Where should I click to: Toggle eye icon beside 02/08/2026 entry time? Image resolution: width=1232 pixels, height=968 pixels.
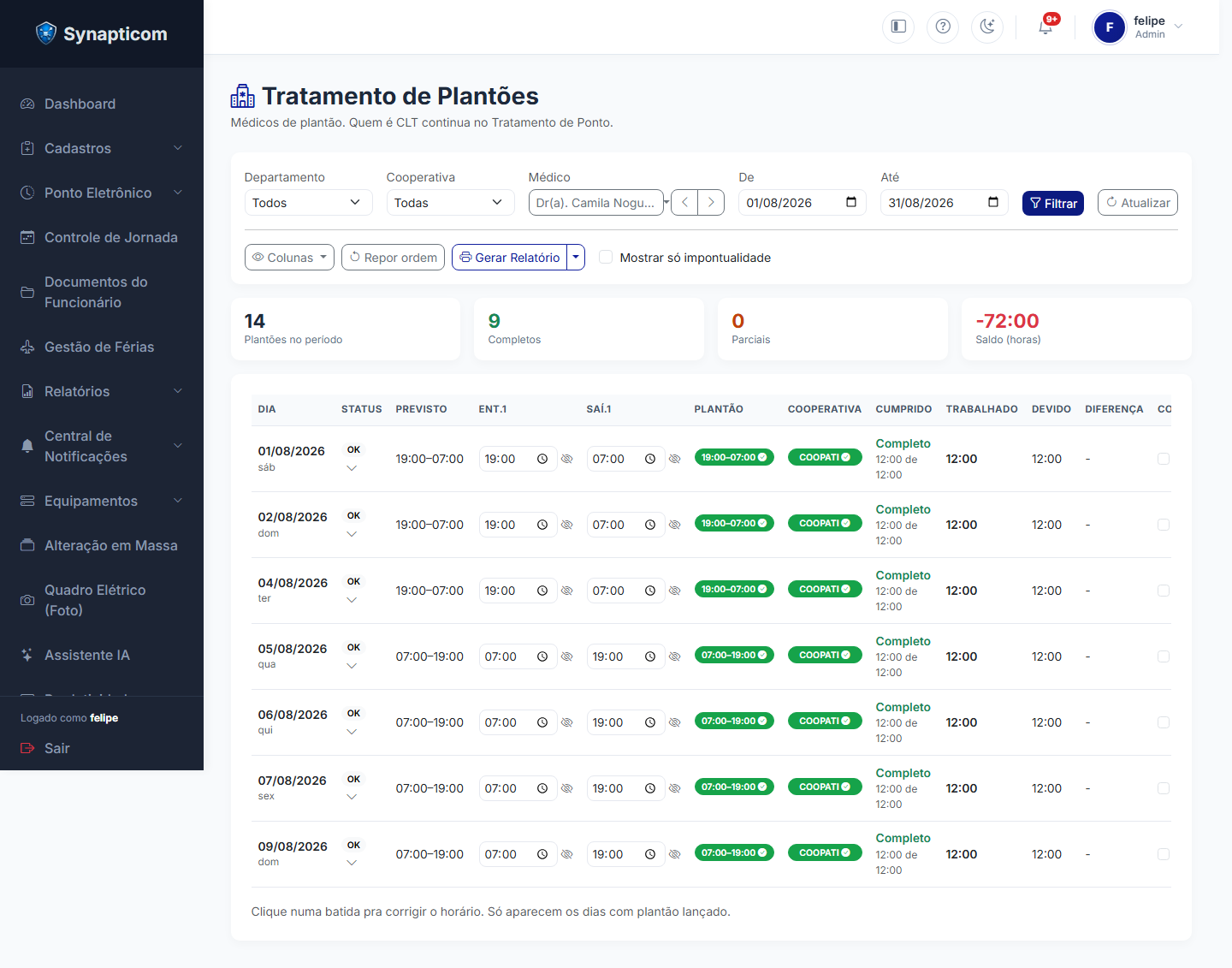(566, 525)
